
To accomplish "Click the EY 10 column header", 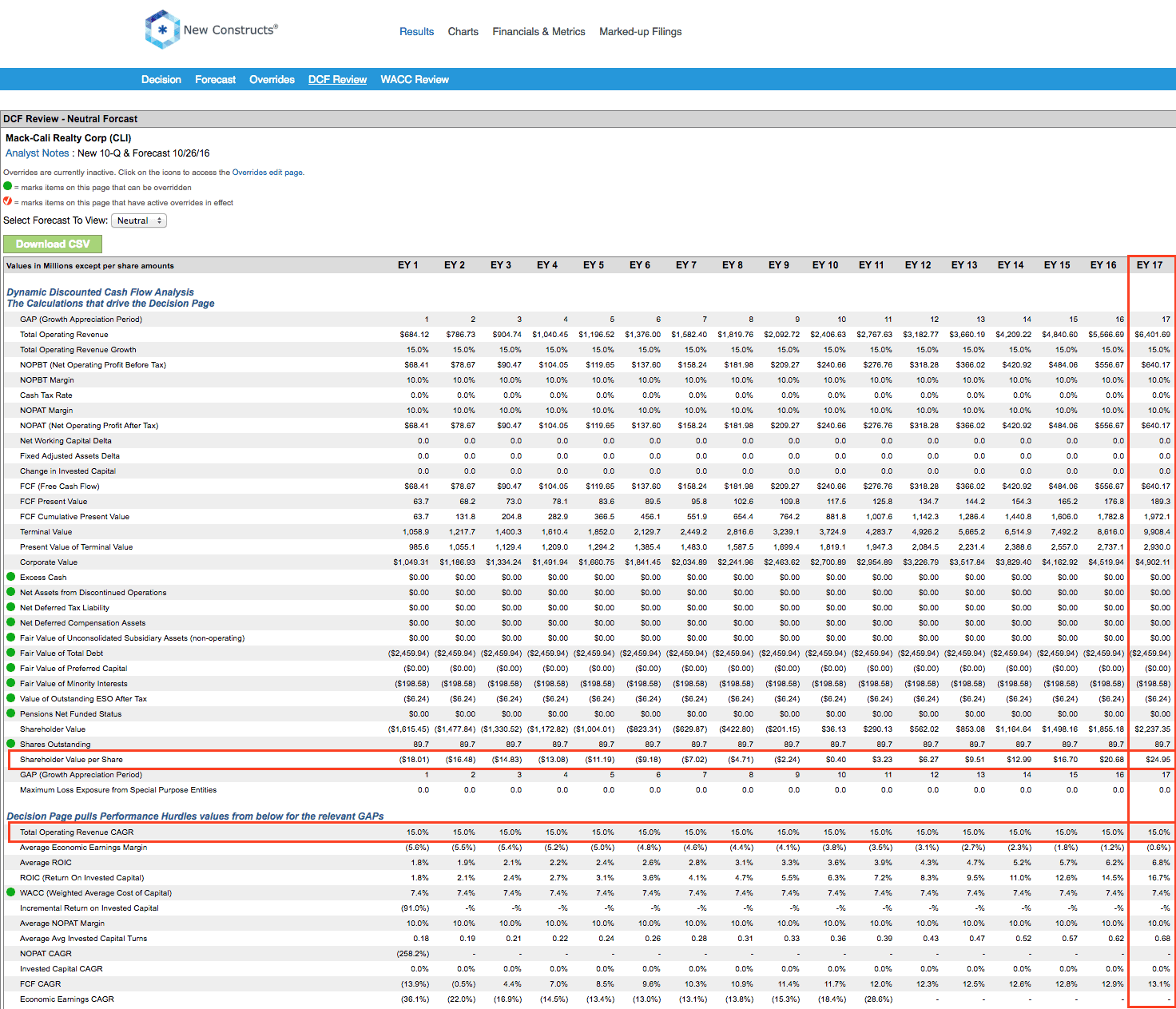I will (825, 265).
